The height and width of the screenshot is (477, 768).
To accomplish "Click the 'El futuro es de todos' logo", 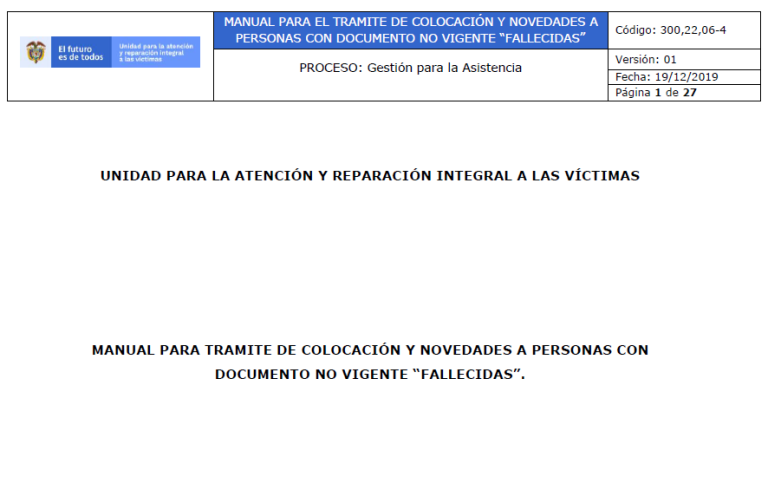I will pyautogui.click(x=81, y=52).
